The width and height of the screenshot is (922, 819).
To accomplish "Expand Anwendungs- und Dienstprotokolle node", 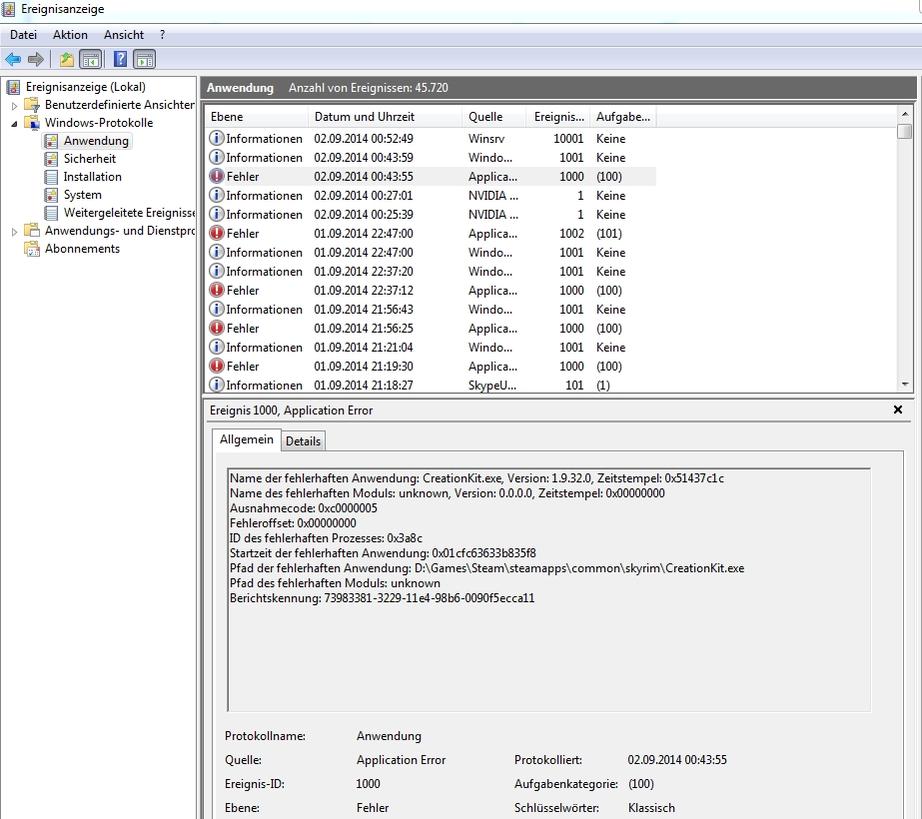I will (15, 231).
